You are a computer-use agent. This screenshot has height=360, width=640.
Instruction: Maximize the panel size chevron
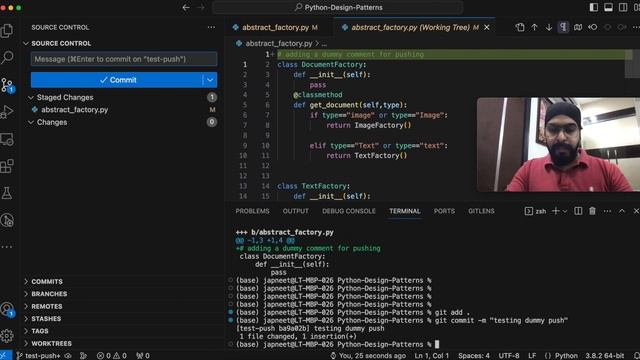coord(622,211)
